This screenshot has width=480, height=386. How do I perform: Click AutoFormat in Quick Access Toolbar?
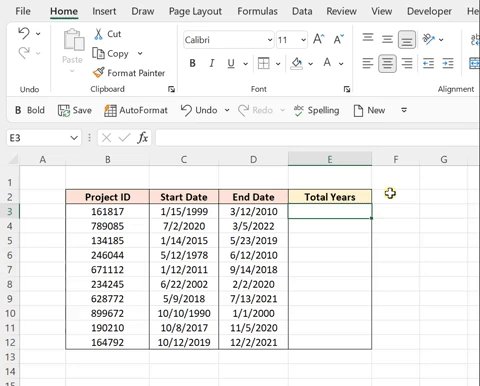click(x=136, y=110)
